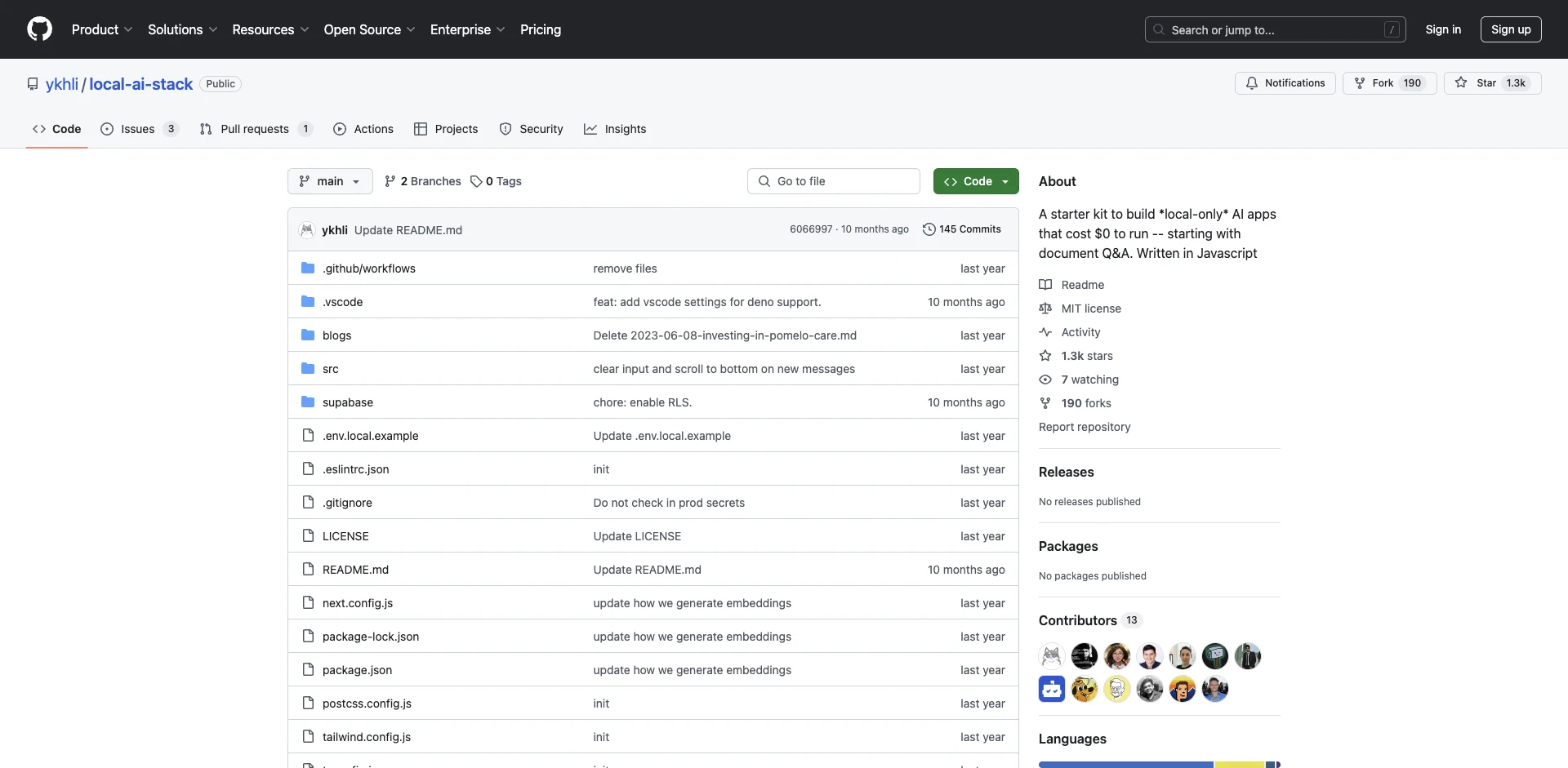Image resolution: width=1568 pixels, height=768 pixels.
Task: Click the pulse icon next to Activity
Action: point(1045,332)
